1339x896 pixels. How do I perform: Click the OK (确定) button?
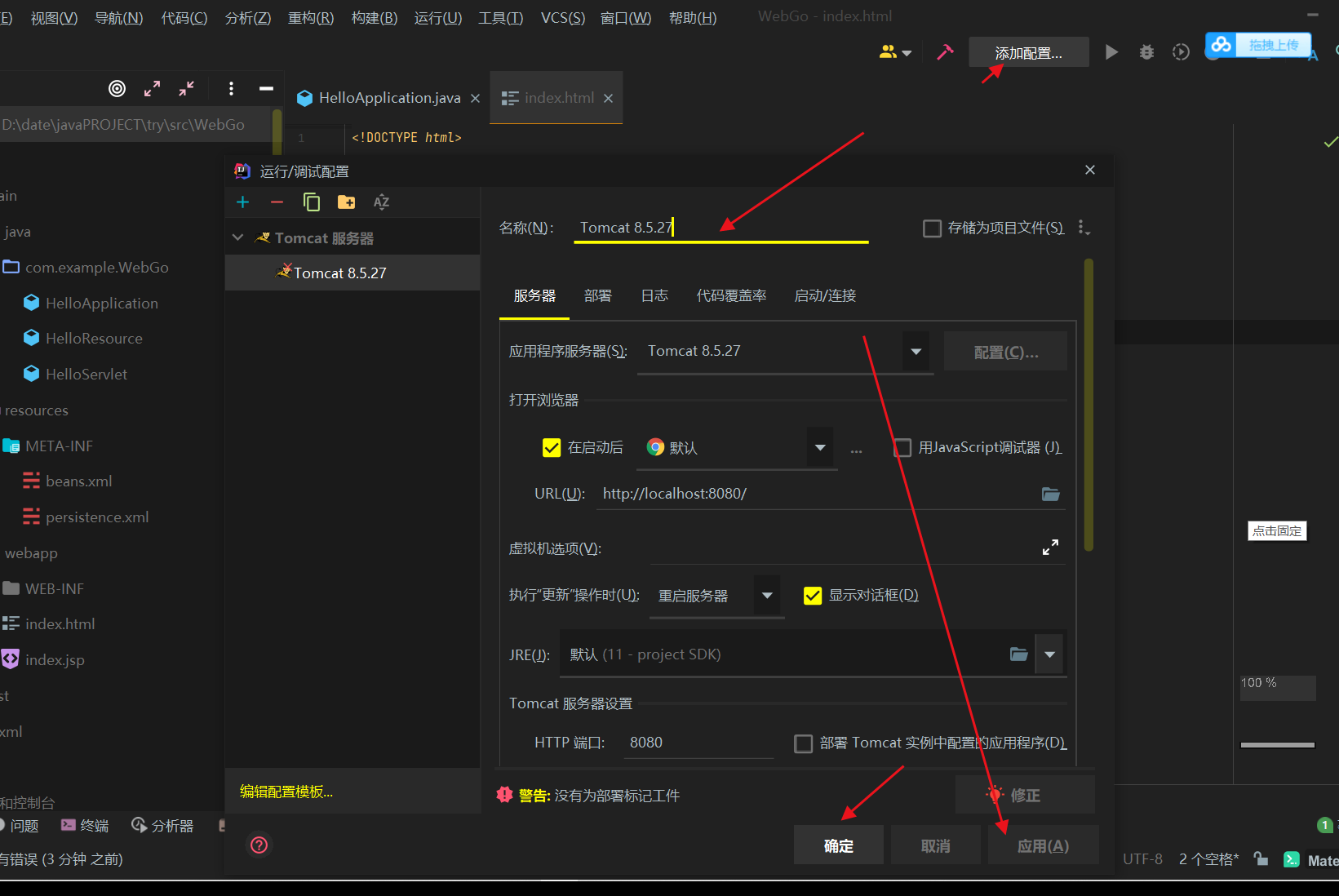838,845
